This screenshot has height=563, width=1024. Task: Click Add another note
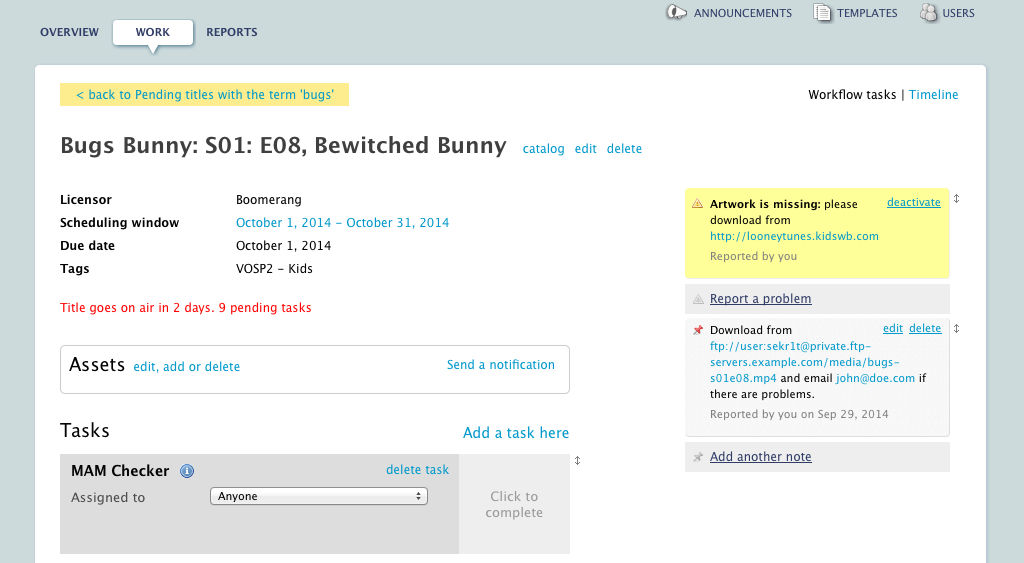pos(761,457)
